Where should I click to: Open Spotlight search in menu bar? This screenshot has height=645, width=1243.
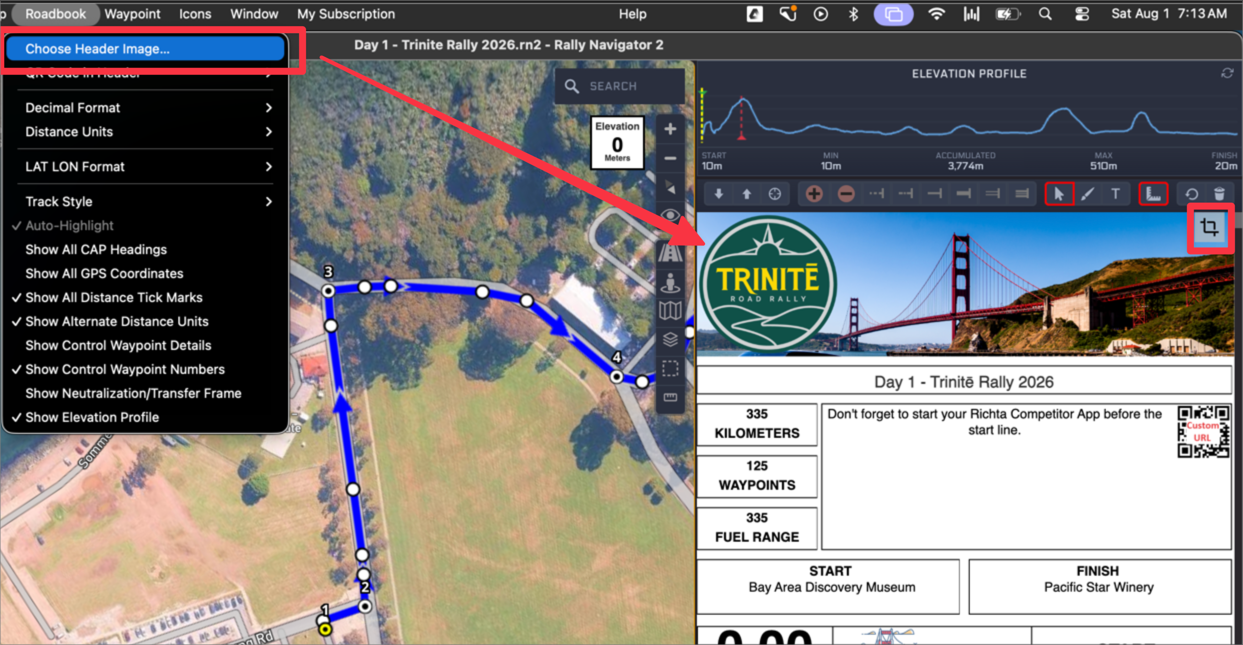click(x=1045, y=14)
